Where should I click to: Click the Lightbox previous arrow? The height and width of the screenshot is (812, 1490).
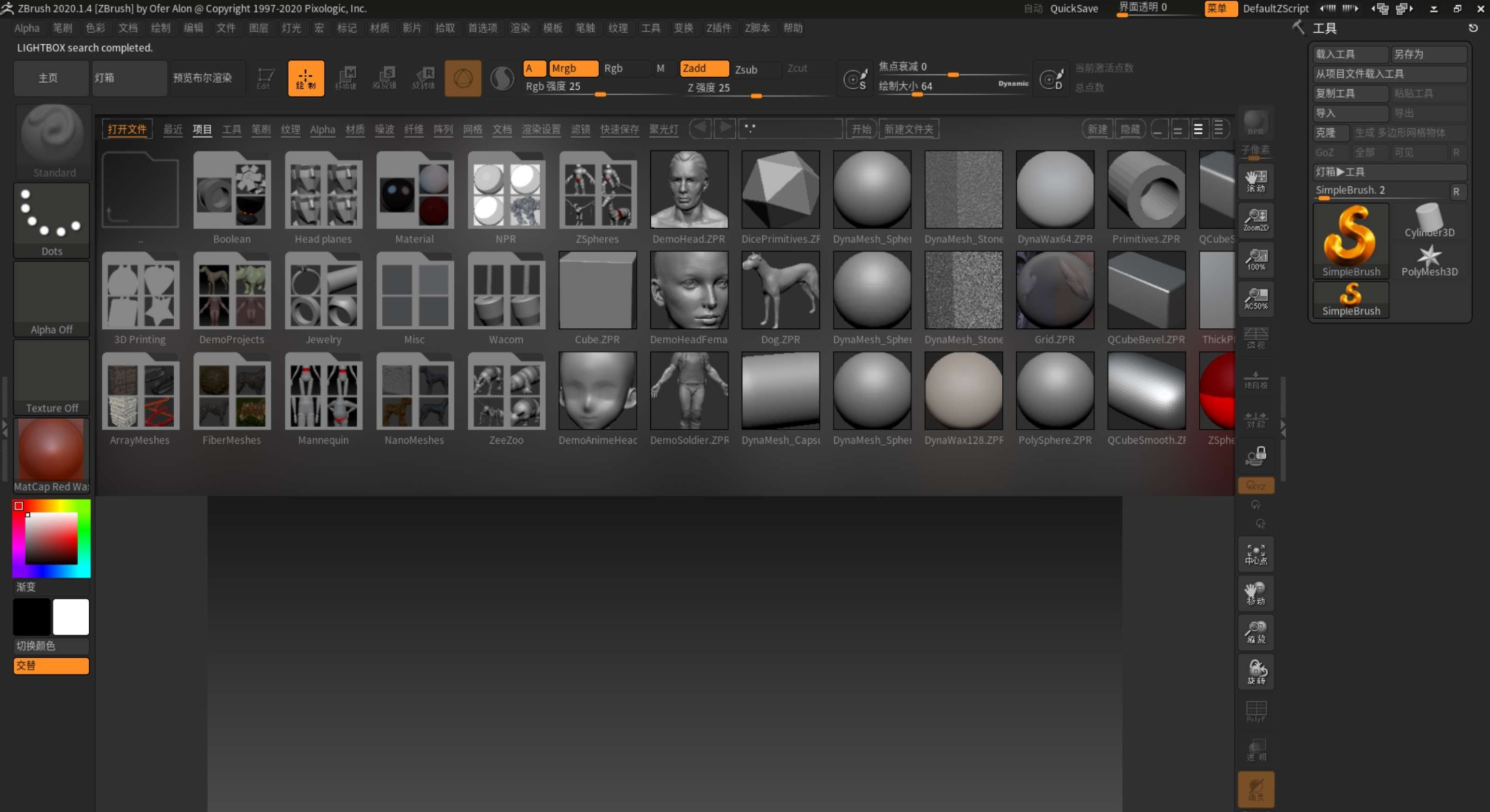(701, 128)
